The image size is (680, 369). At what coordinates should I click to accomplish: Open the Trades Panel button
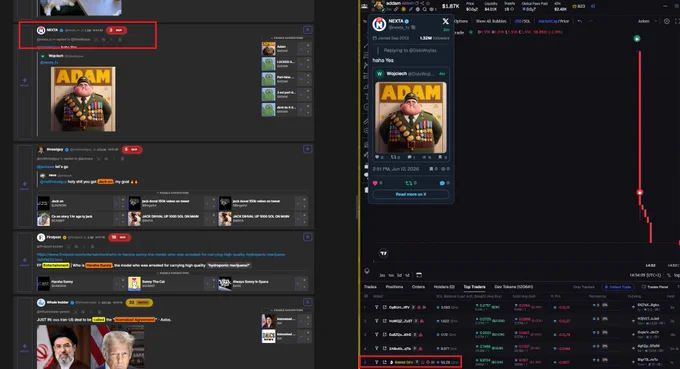coord(654,287)
